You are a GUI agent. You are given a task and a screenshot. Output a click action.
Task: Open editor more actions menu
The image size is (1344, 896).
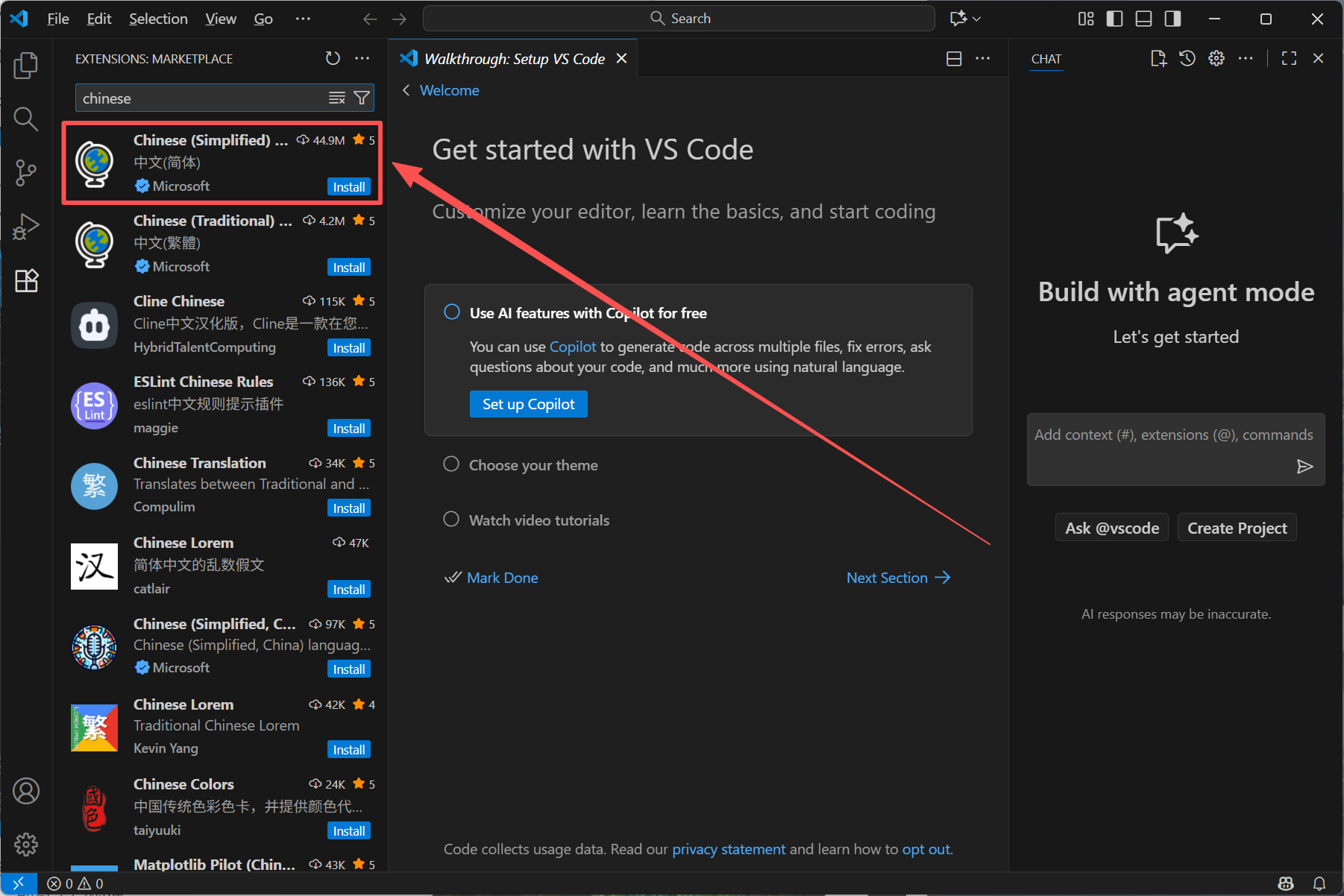[x=983, y=59]
